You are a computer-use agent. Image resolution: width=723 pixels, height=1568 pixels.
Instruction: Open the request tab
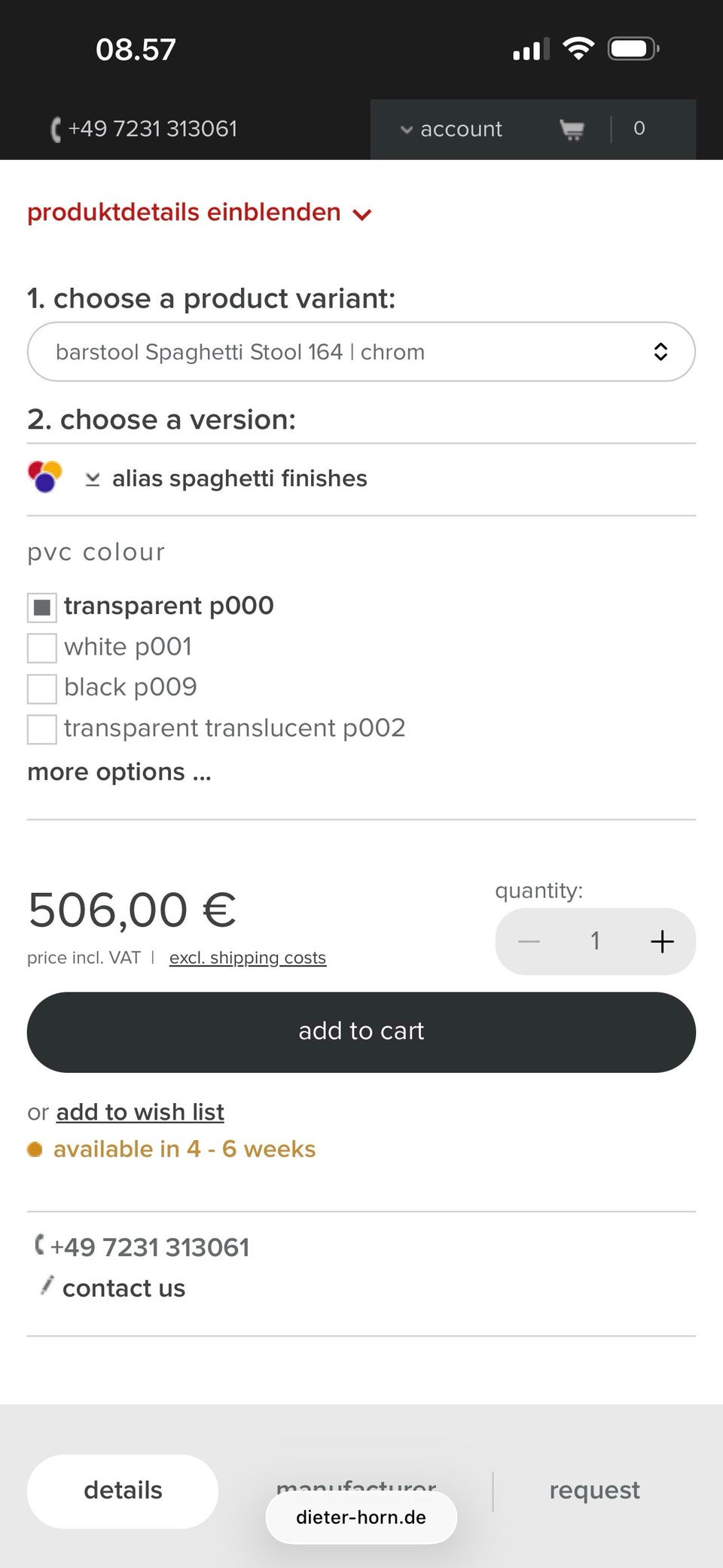pyautogui.click(x=594, y=1490)
